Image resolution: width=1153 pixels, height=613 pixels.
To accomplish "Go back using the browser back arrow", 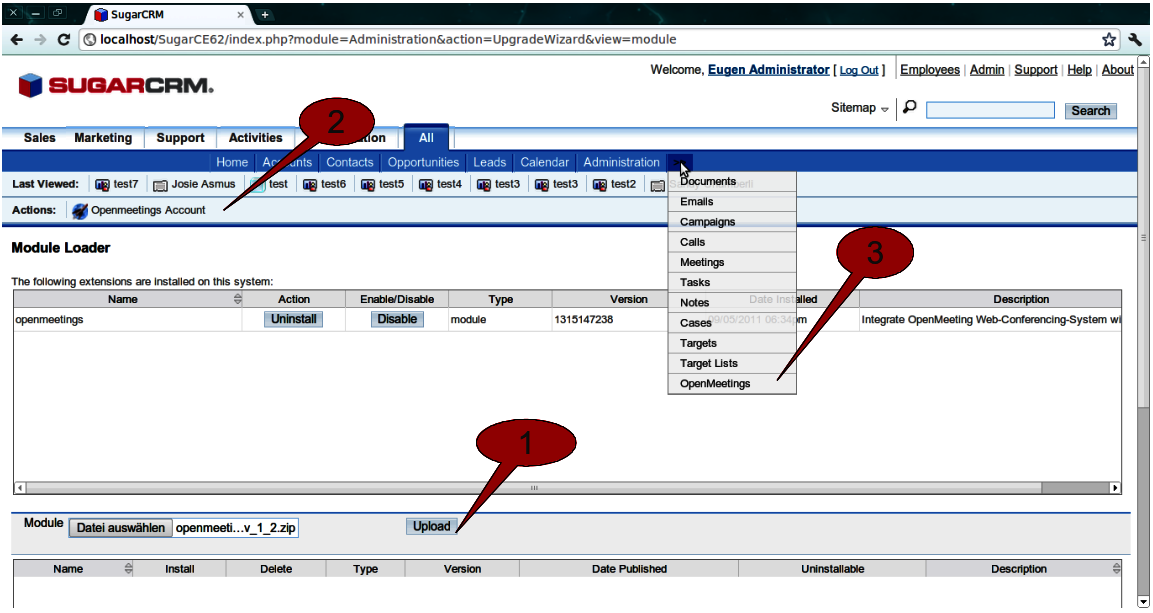I will [17, 40].
